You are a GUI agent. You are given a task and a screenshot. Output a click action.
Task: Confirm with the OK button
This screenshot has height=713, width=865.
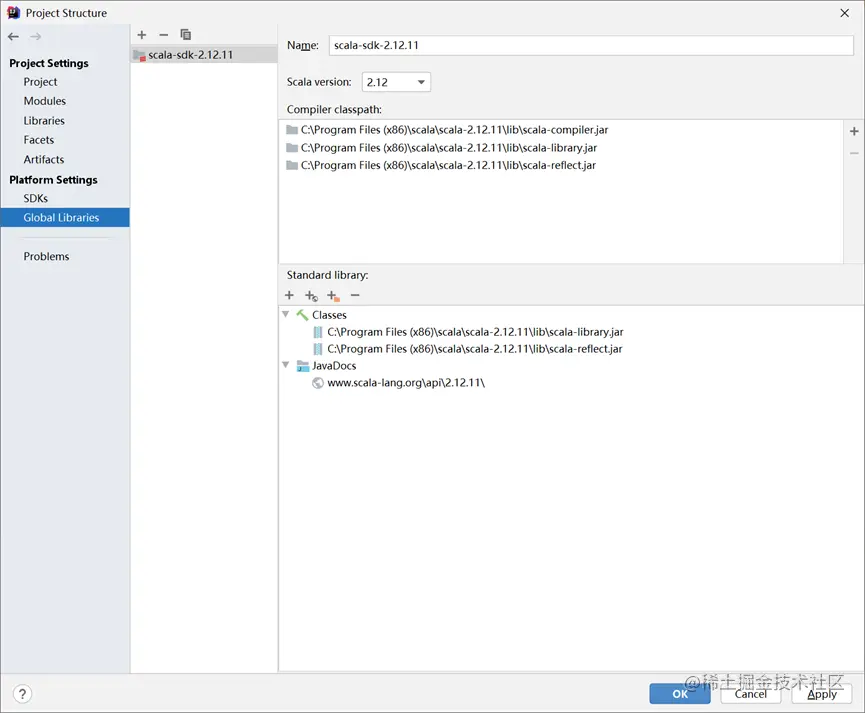coord(680,694)
